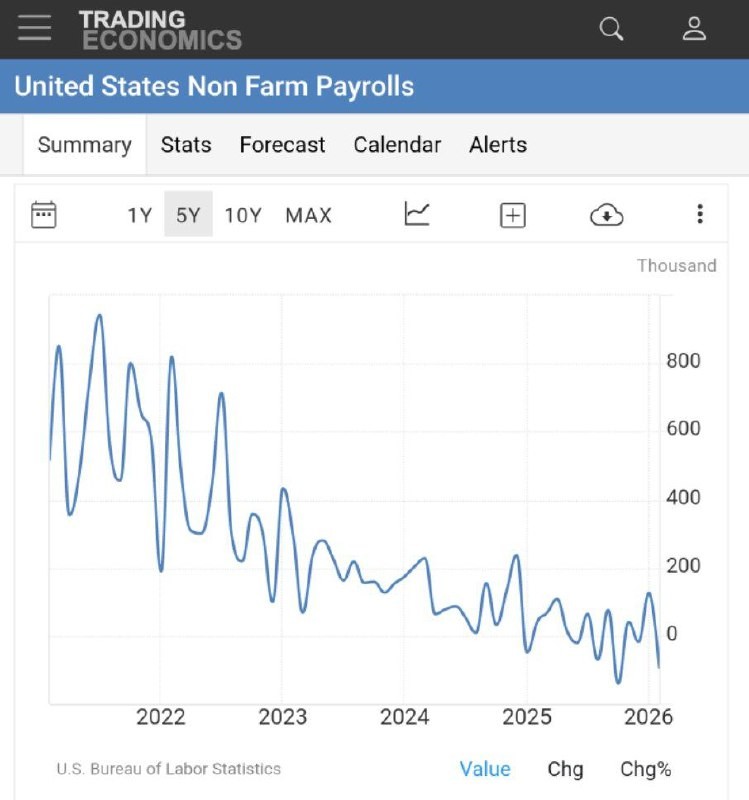Open the Calendar tab

(x=397, y=145)
